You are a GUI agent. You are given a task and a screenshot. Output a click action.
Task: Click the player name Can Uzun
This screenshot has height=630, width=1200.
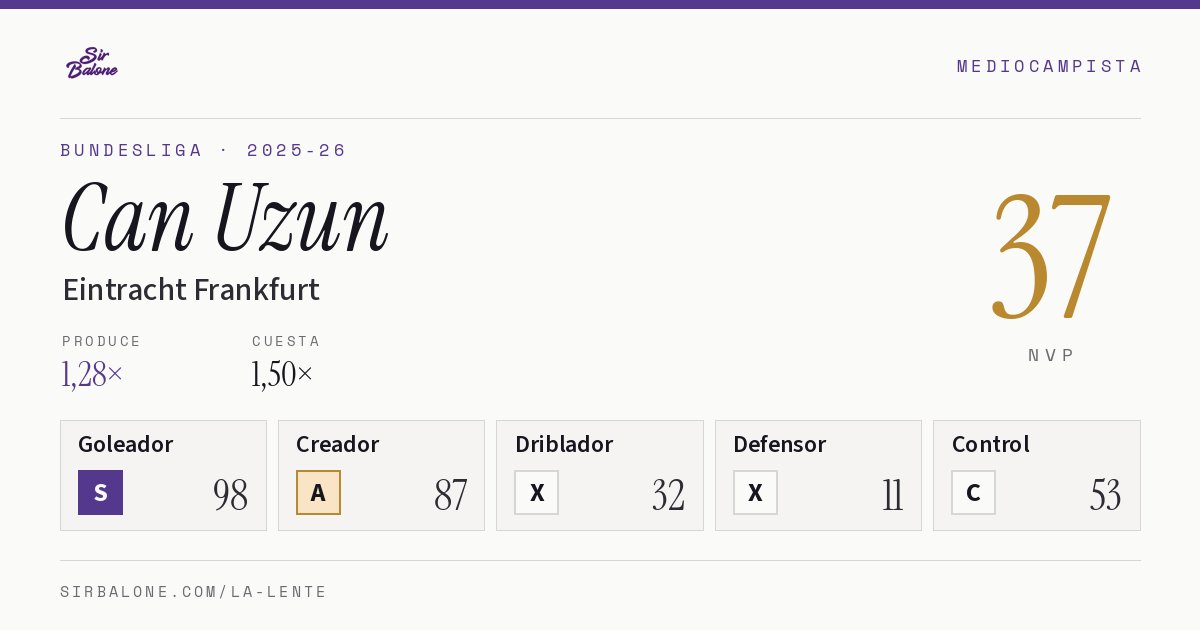225,218
